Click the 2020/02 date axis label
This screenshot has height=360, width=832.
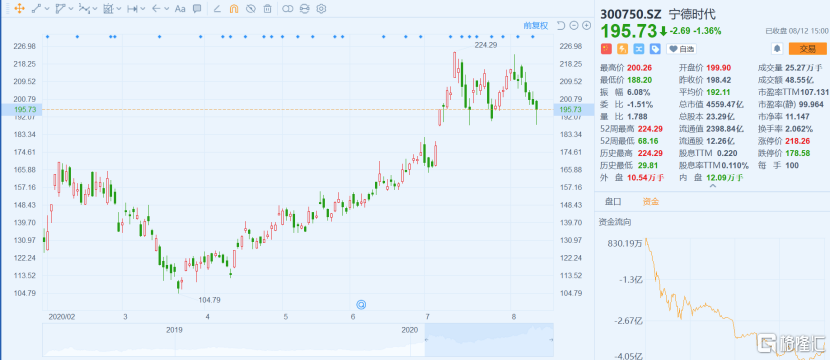coord(62,316)
